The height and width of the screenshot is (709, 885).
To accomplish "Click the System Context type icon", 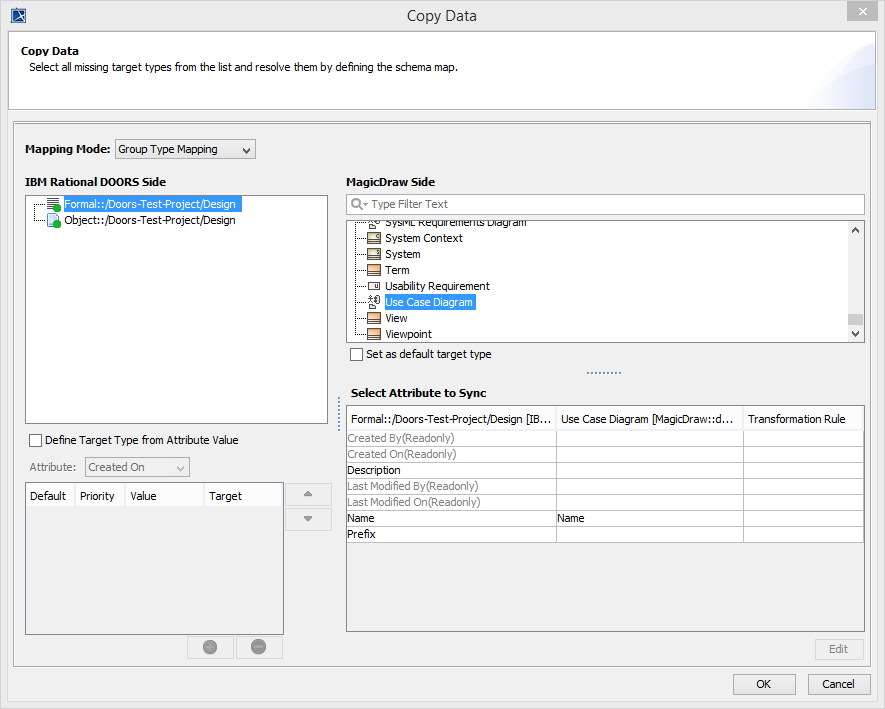I will point(374,238).
